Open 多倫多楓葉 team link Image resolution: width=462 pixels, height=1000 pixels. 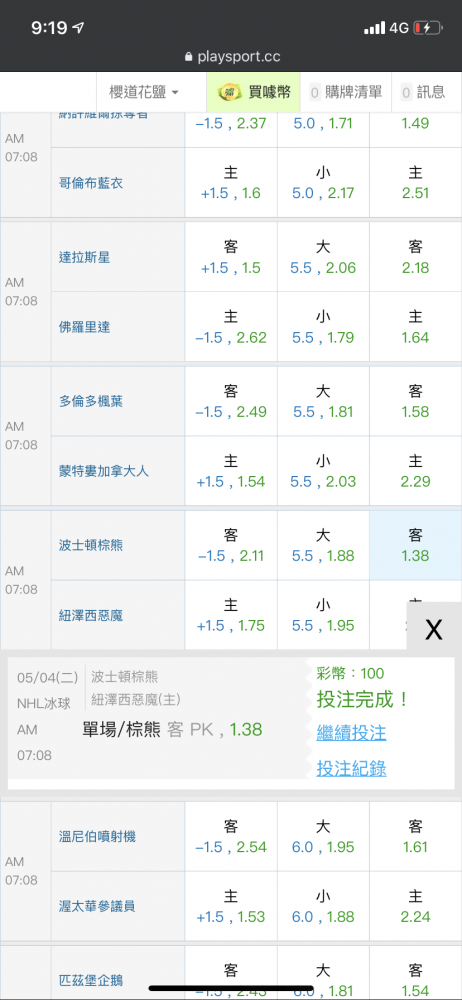point(91,401)
